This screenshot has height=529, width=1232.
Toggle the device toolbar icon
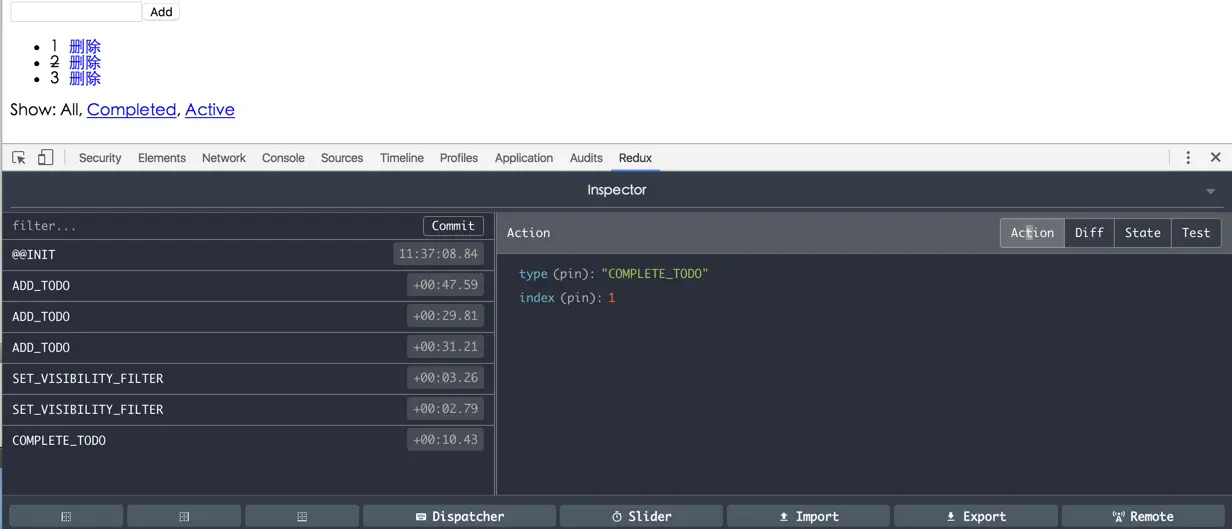[x=45, y=158]
